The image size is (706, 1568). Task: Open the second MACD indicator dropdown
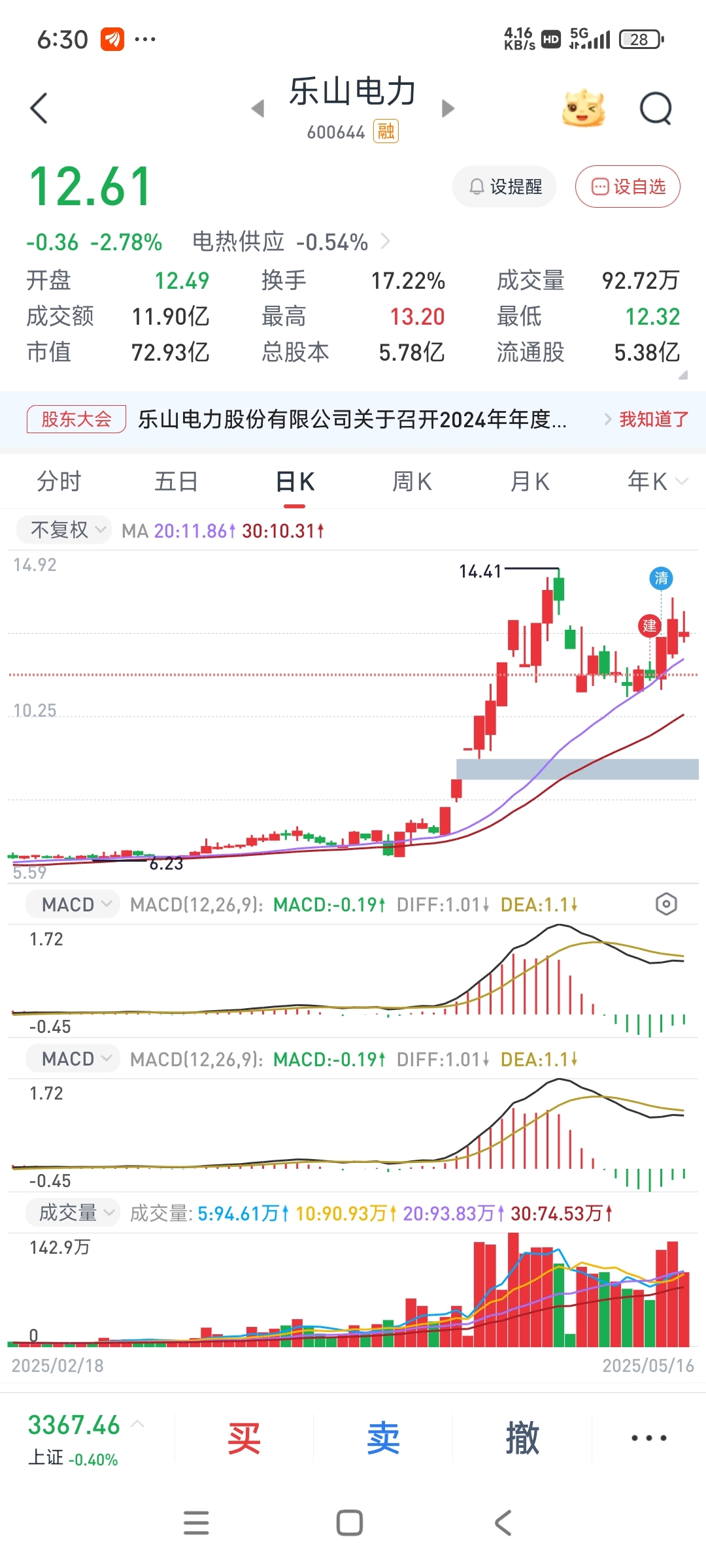pos(72,1059)
